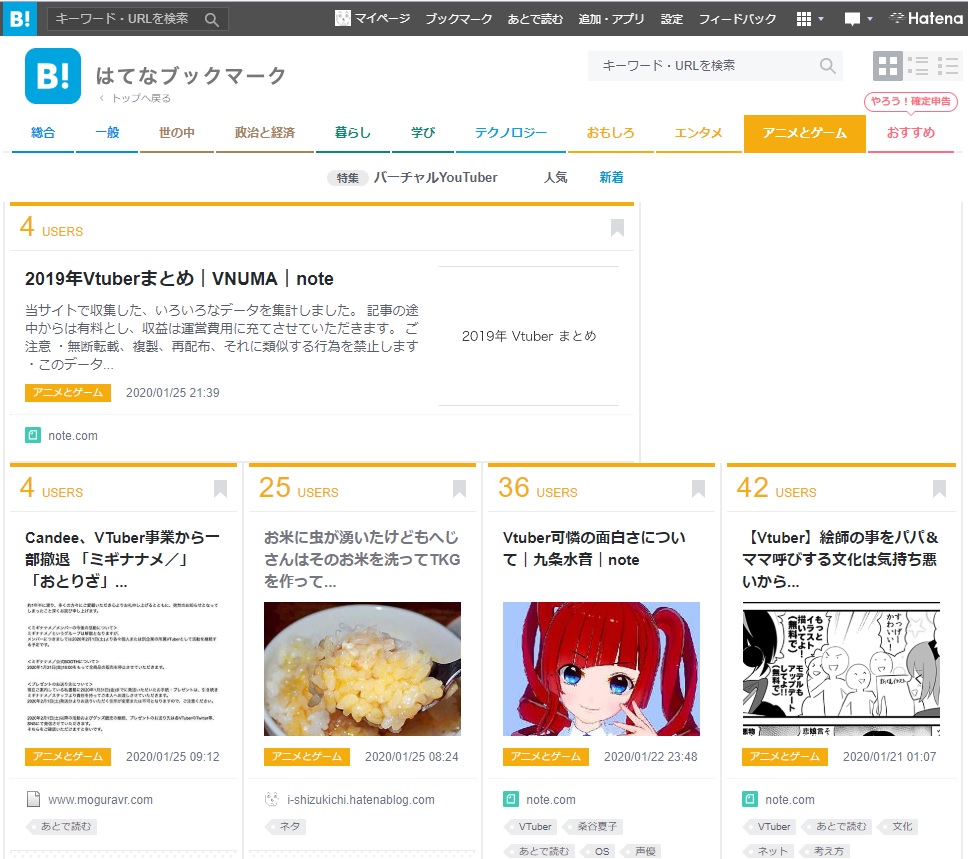Screen dimensions: 968x859
Task: Open the manga panel thumbnail image
Action: 841,669
